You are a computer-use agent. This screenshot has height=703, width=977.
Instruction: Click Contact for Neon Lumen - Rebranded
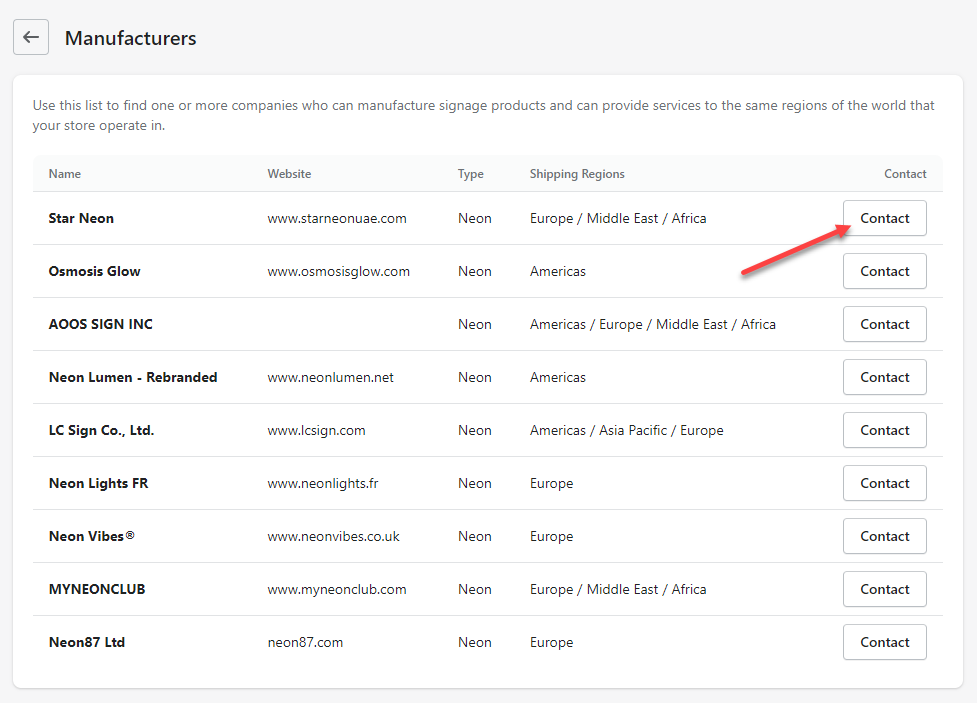tap(884, 377)
